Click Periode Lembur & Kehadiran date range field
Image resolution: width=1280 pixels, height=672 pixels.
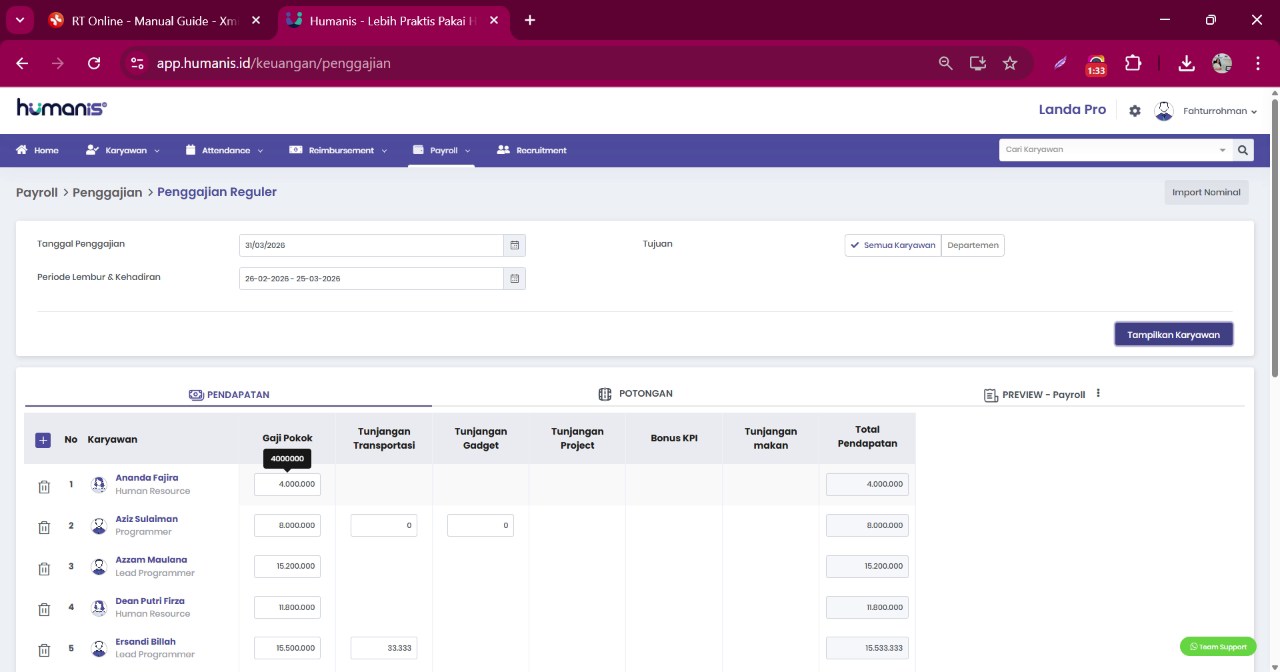(x=371, y=278)
